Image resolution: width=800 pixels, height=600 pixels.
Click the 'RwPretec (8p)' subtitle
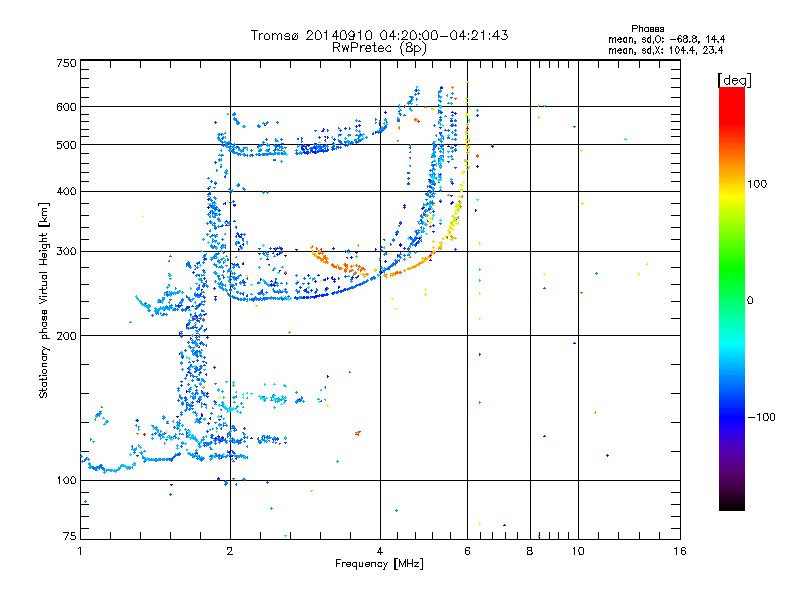[379, 48]
